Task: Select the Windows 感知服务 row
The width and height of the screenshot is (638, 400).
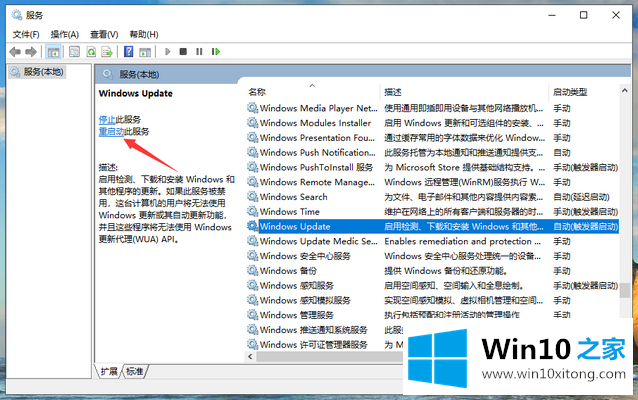Action: 433,285
